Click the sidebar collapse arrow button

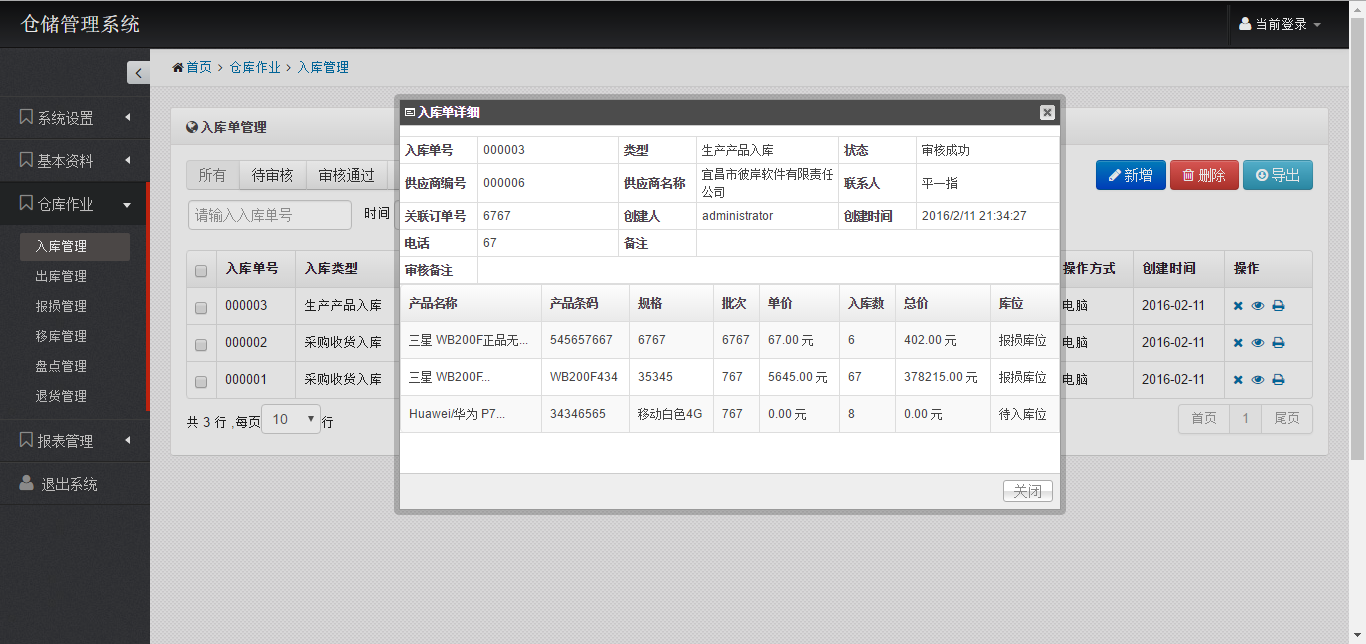138,72
